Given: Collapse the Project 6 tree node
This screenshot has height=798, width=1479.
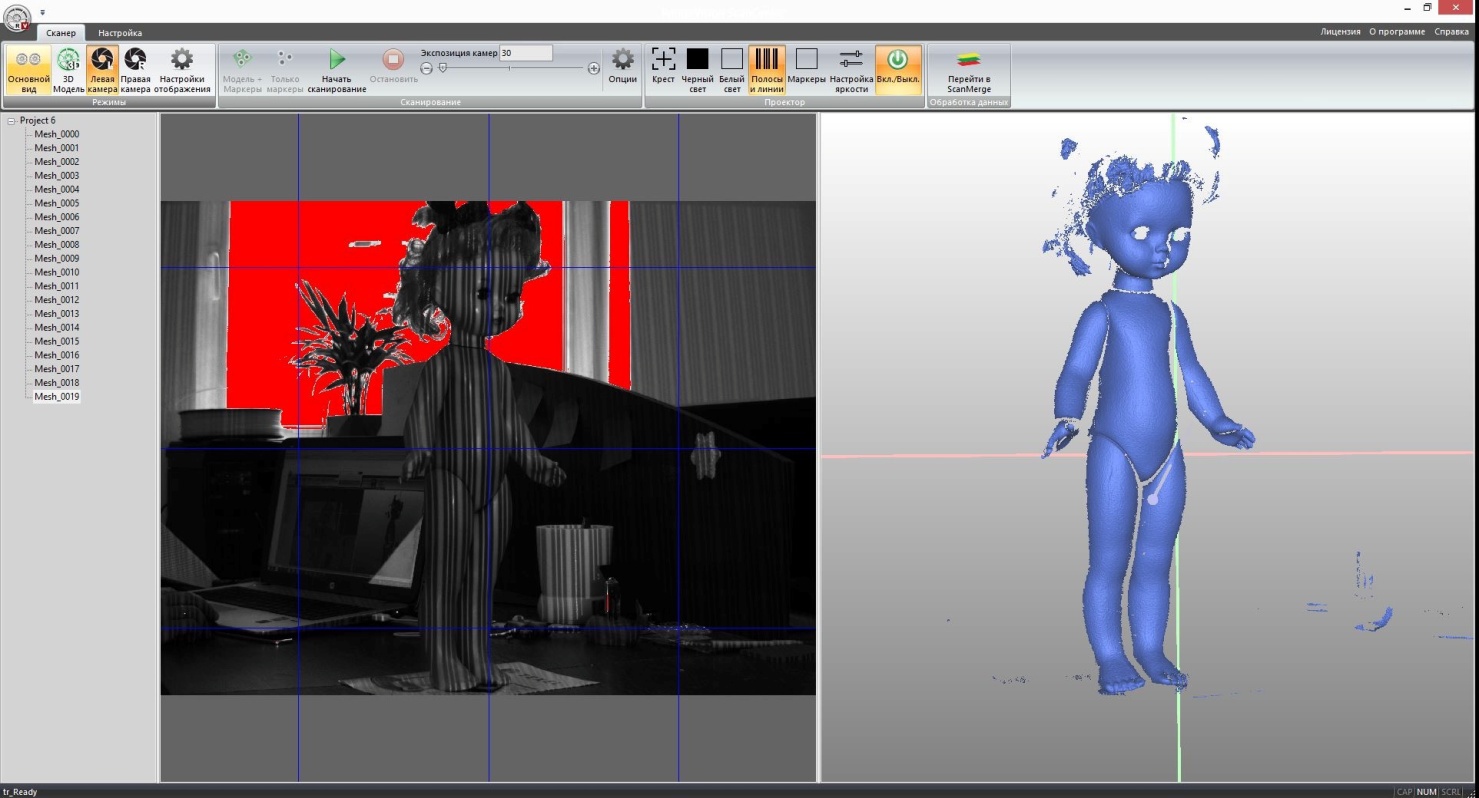Looking at the screenshot, I should pos(9,120).
